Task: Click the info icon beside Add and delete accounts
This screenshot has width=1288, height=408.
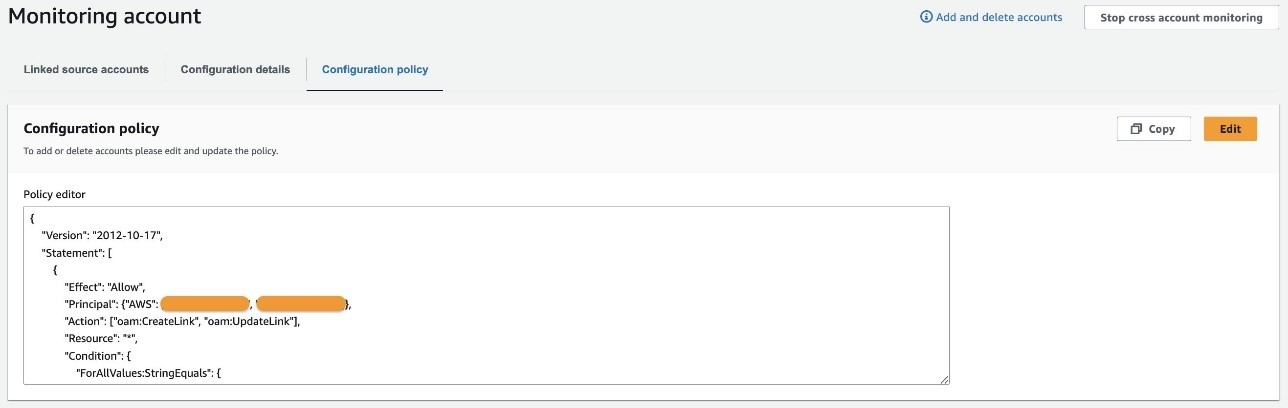Action: pyautogui.click(x=926, y=17)
